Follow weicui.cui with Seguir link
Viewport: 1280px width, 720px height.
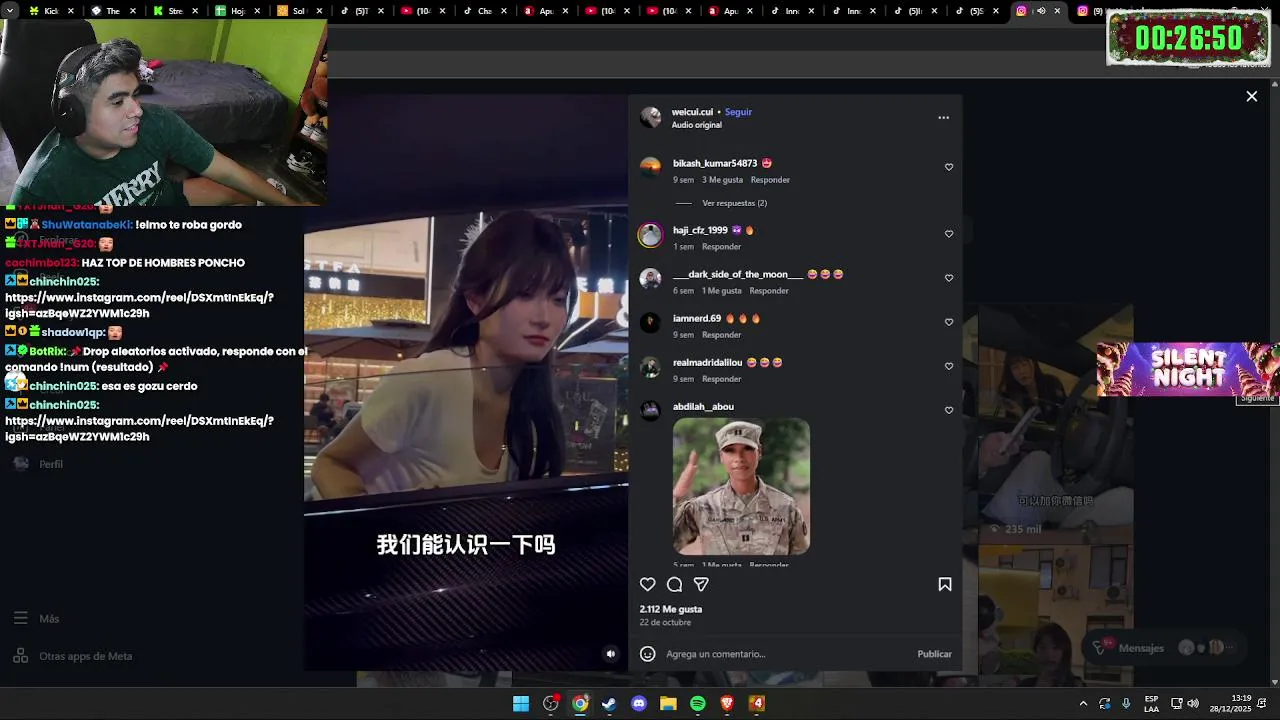click(x=738, y=112)
